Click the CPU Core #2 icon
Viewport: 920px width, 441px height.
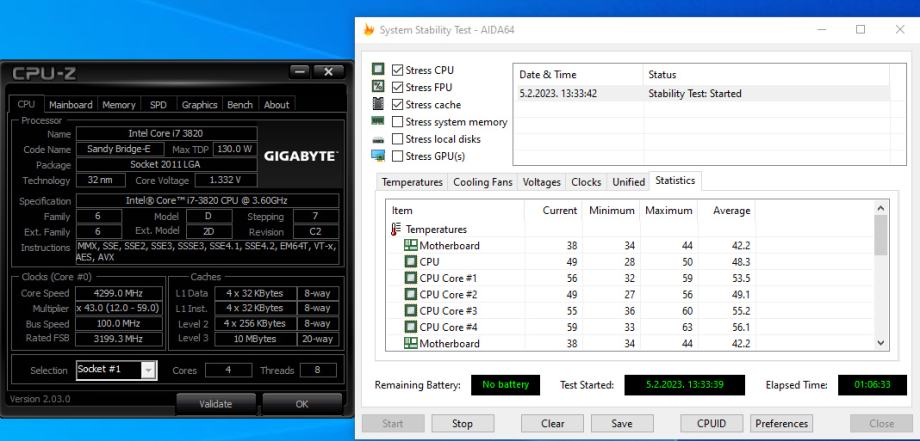[410, 294]
